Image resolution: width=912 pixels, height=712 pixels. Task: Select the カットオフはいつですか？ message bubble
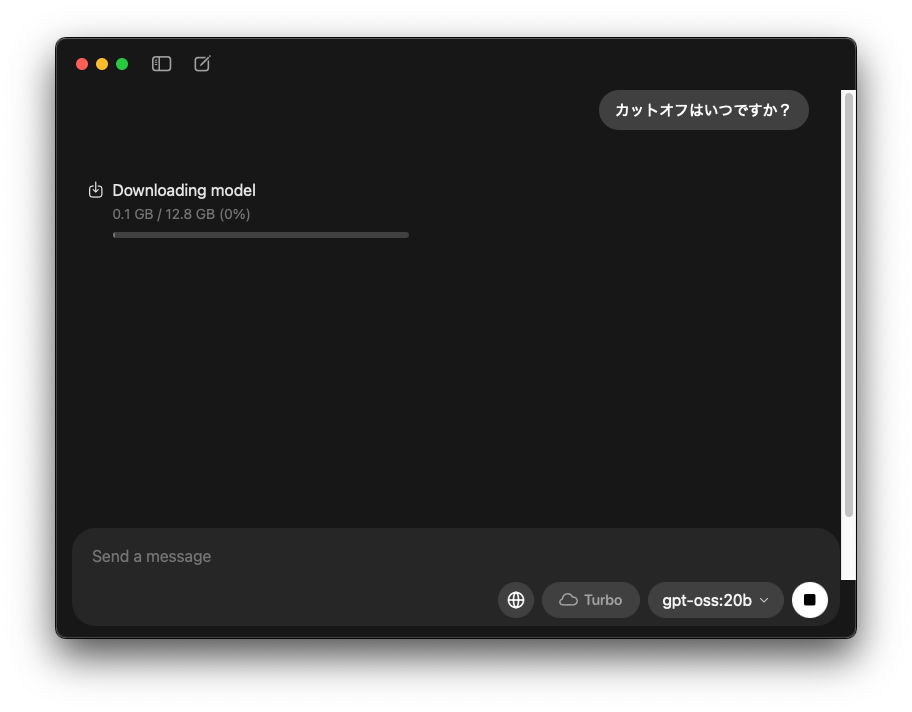pyautogui.click(x=703, y=110)
